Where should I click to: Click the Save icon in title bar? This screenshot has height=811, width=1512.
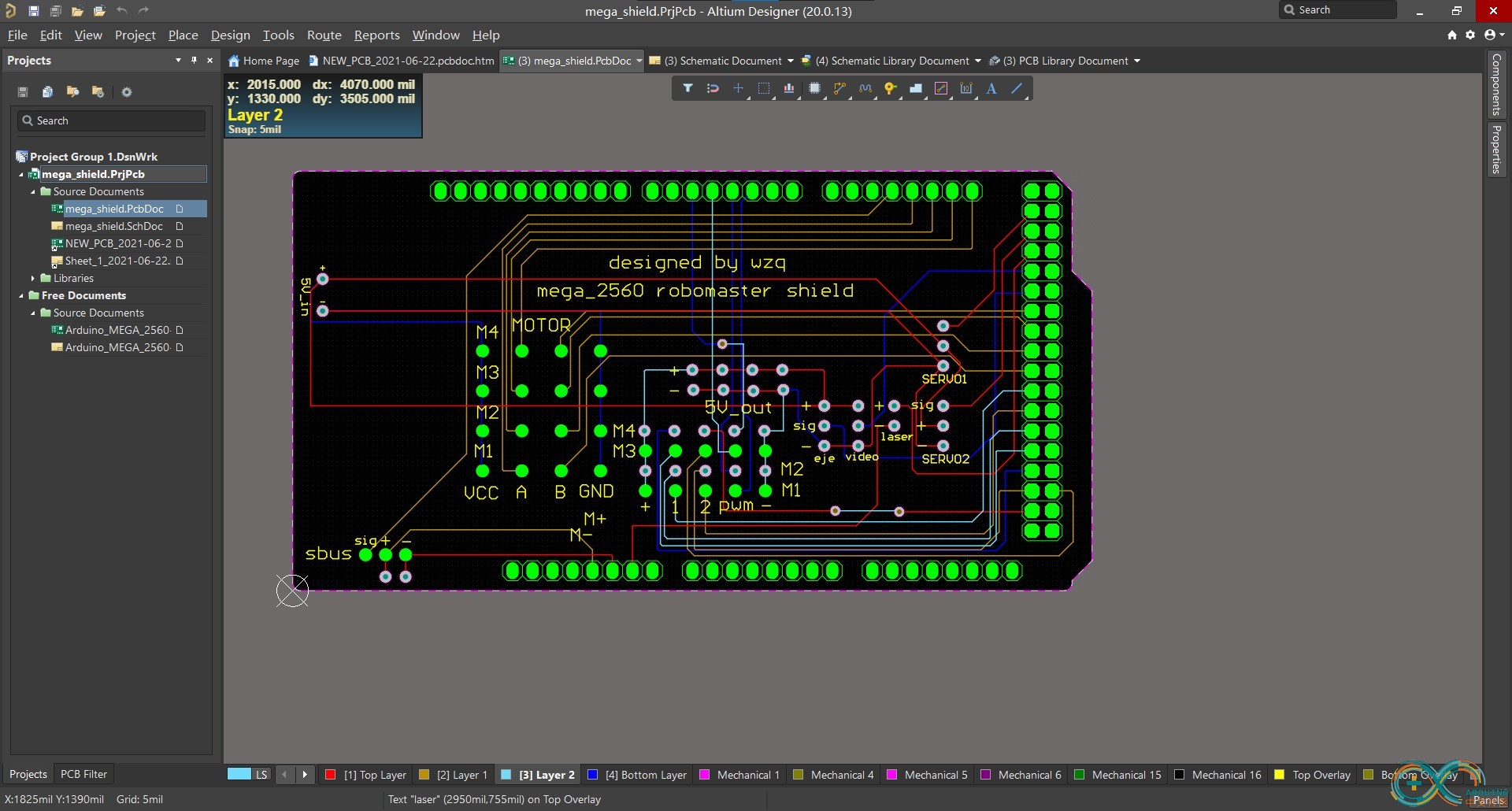pyautogui.click(x=33, y=11)
